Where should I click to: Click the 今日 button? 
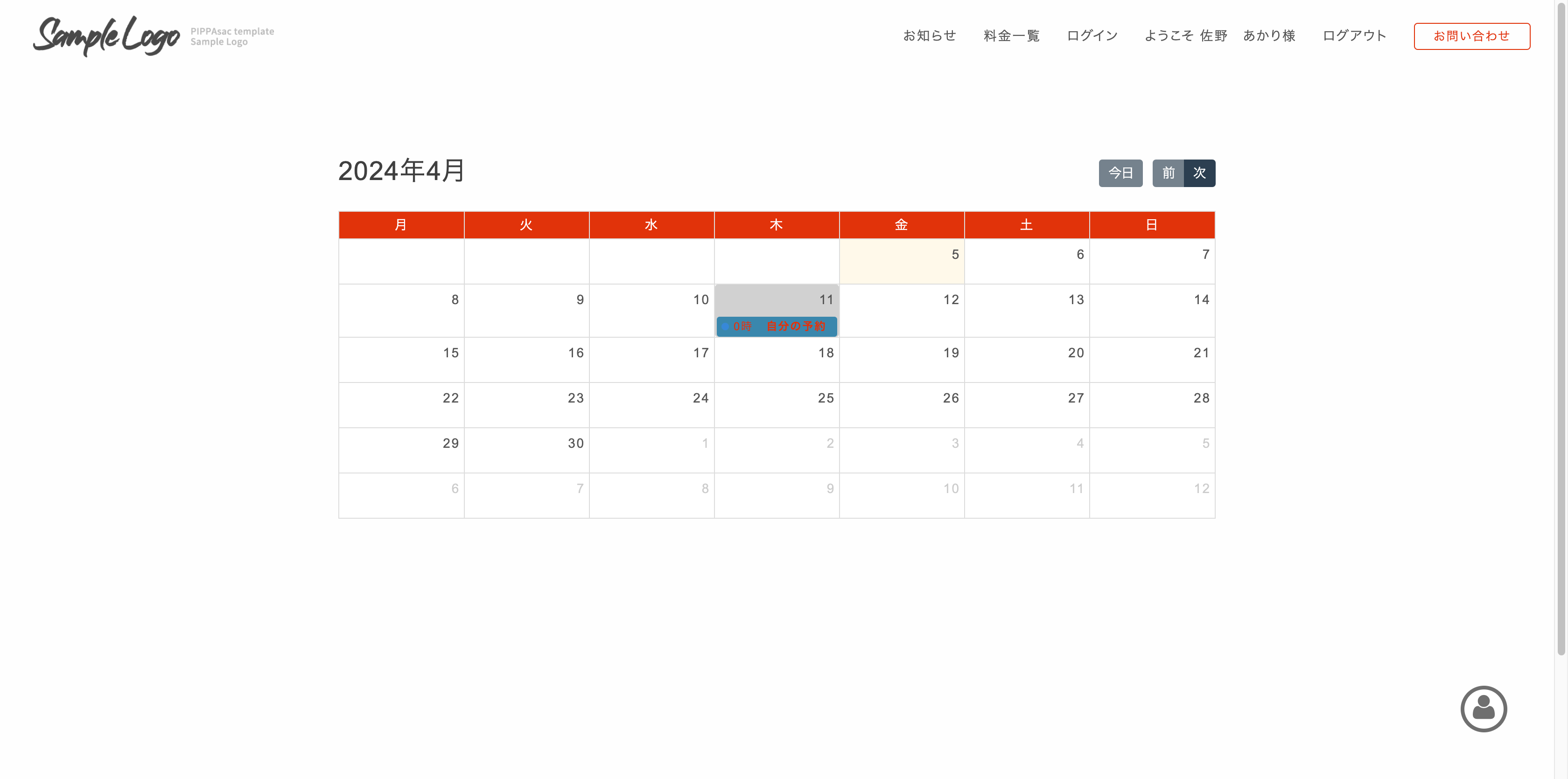pyautogui.click(x=1120, y=173)
